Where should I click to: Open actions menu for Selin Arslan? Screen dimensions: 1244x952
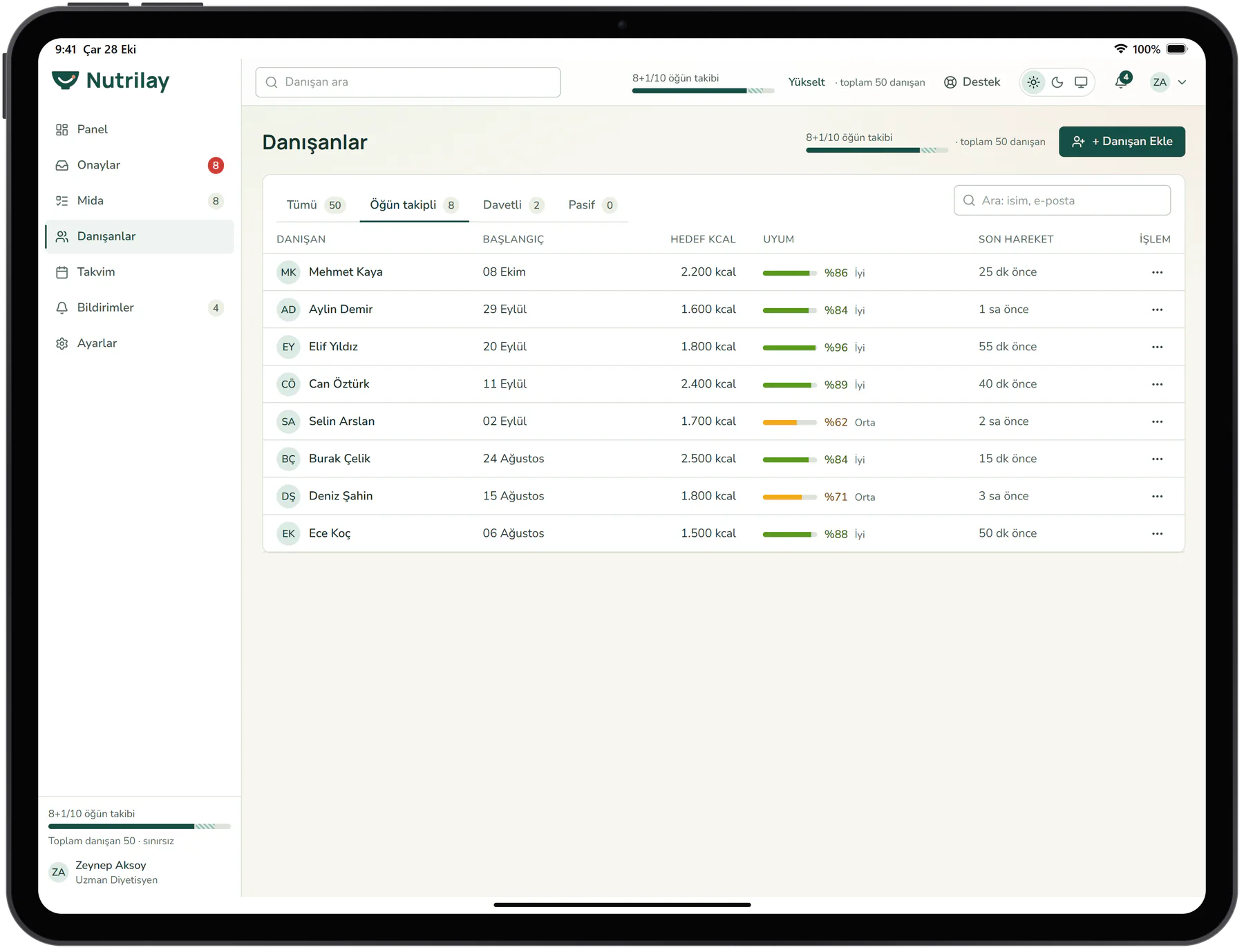point(1157,421)
